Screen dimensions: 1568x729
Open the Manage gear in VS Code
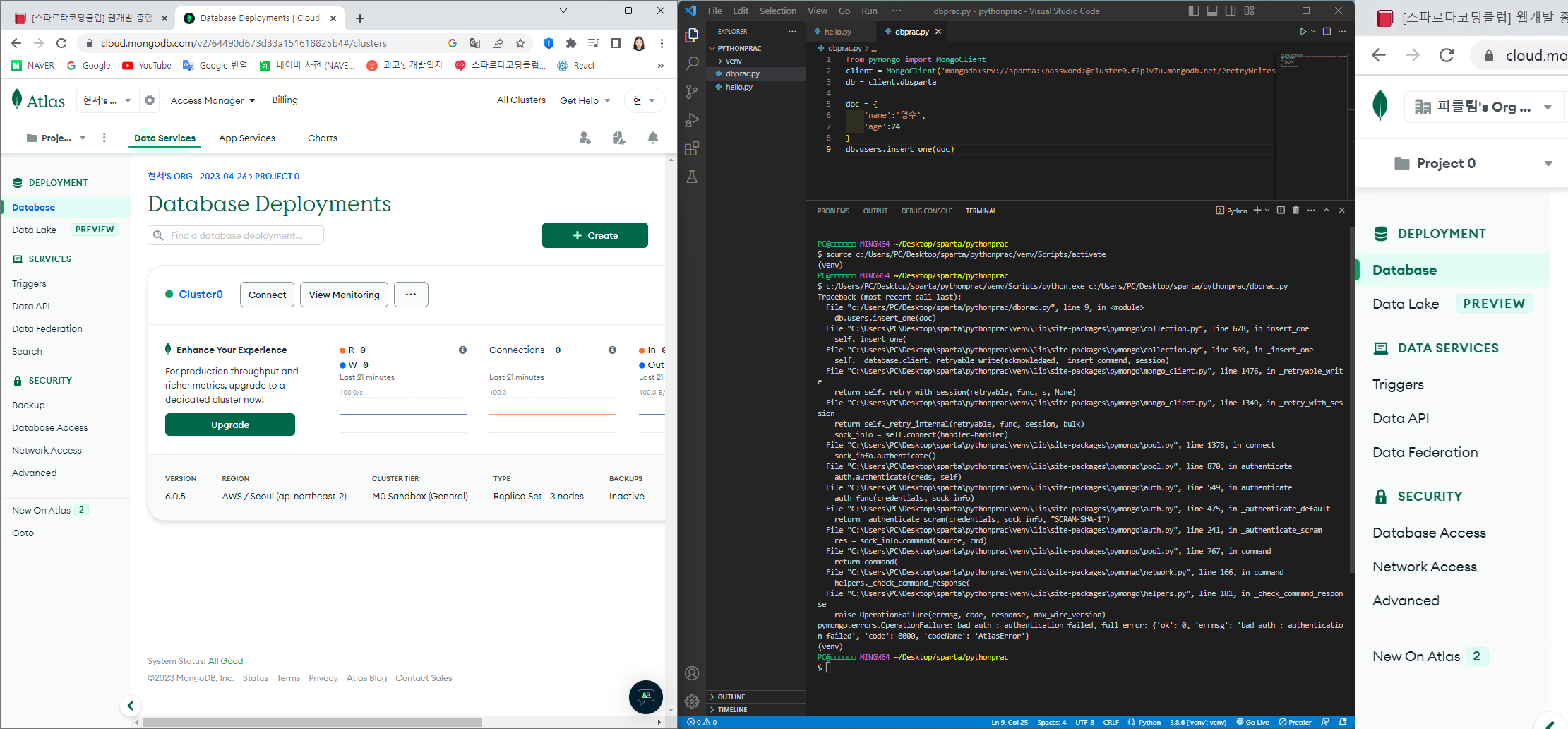pos(692,701)
